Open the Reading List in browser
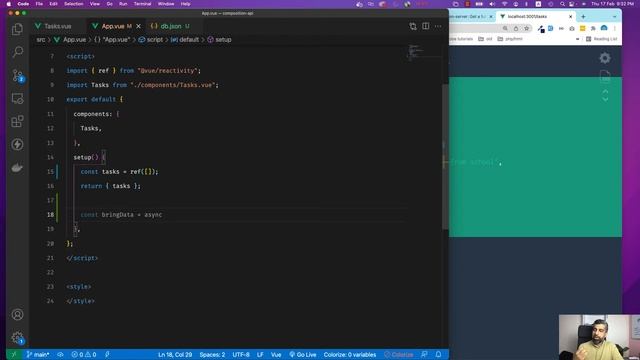The width and height of the screenshot is (640, 360). click(601, 39)
